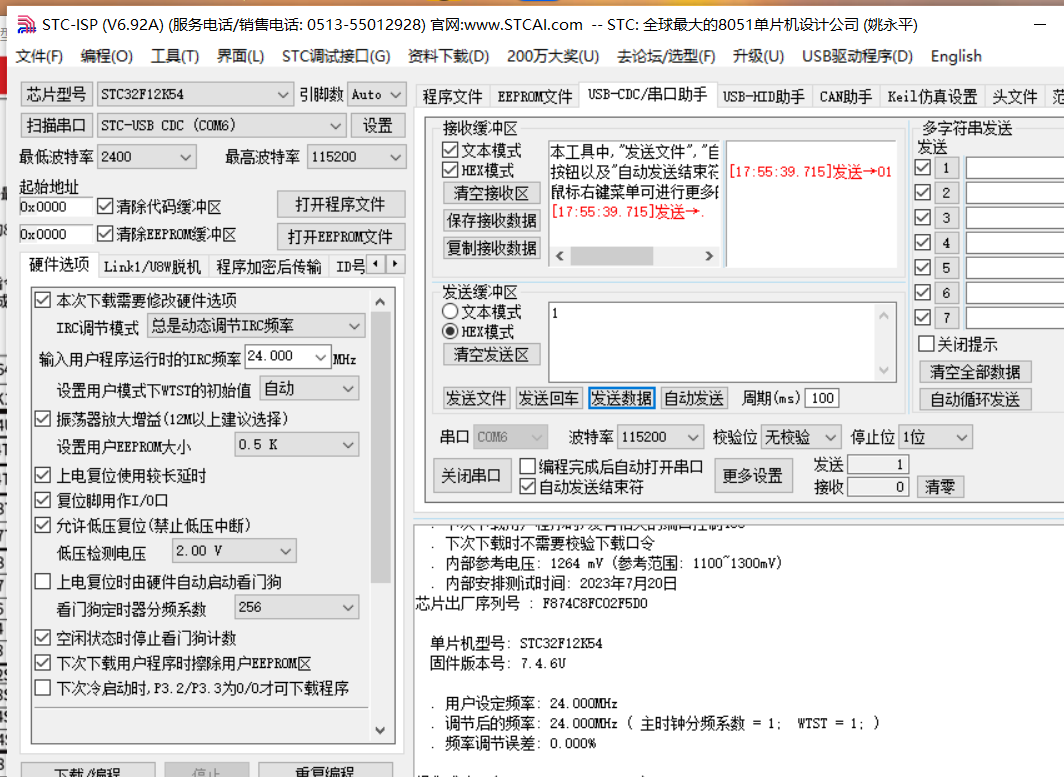Switch to Link1/U8W脱机 tab
The width and height of the screenshot is (1064, 777).
coord(152,267)
